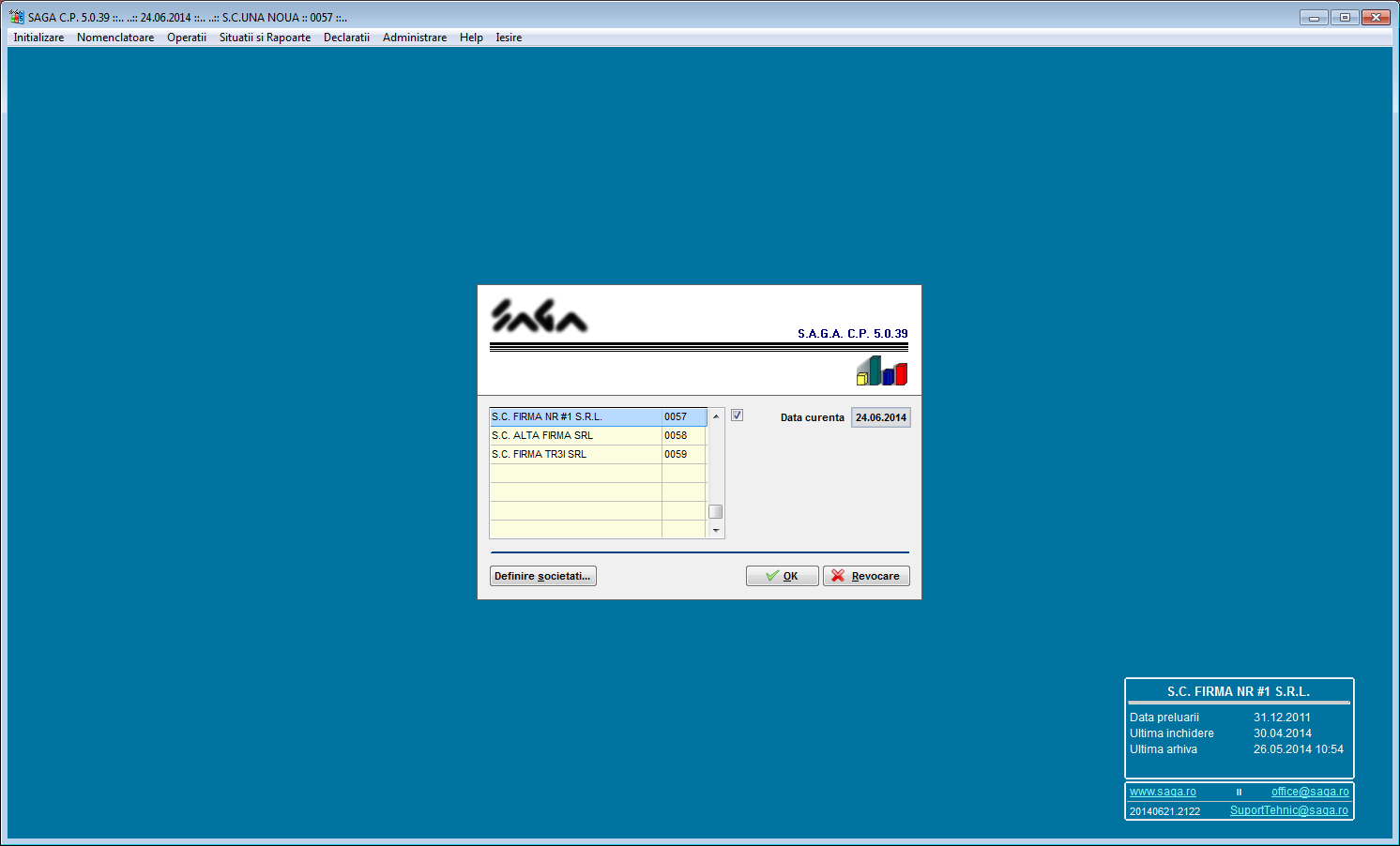Toggle the checkbox beside Data curenta
The image size is (1400, 846).
737,415
